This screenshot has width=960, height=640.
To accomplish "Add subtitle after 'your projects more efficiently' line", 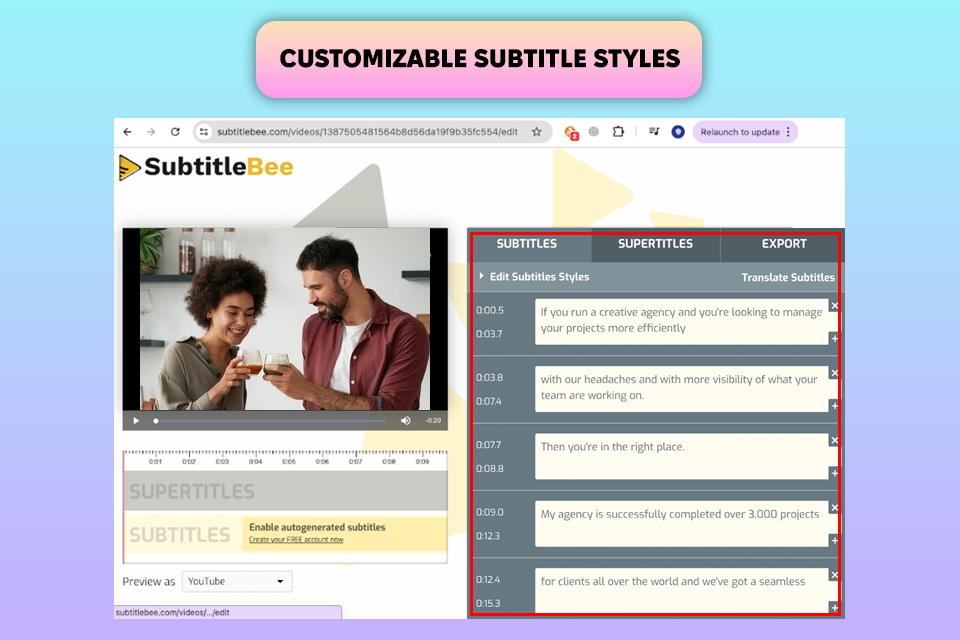I will coord(834,338).
